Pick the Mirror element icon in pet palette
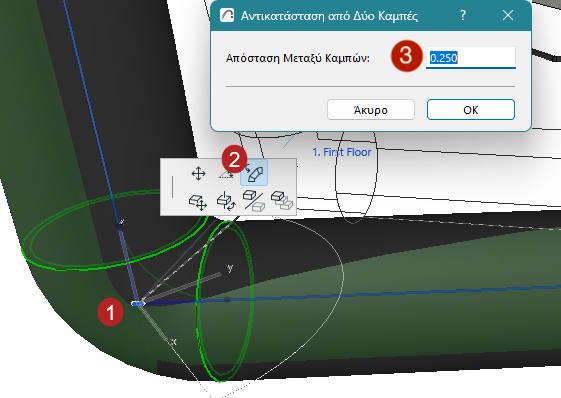Image resolution: width=561 pixels, height=398 pixels. click(254, 200)
